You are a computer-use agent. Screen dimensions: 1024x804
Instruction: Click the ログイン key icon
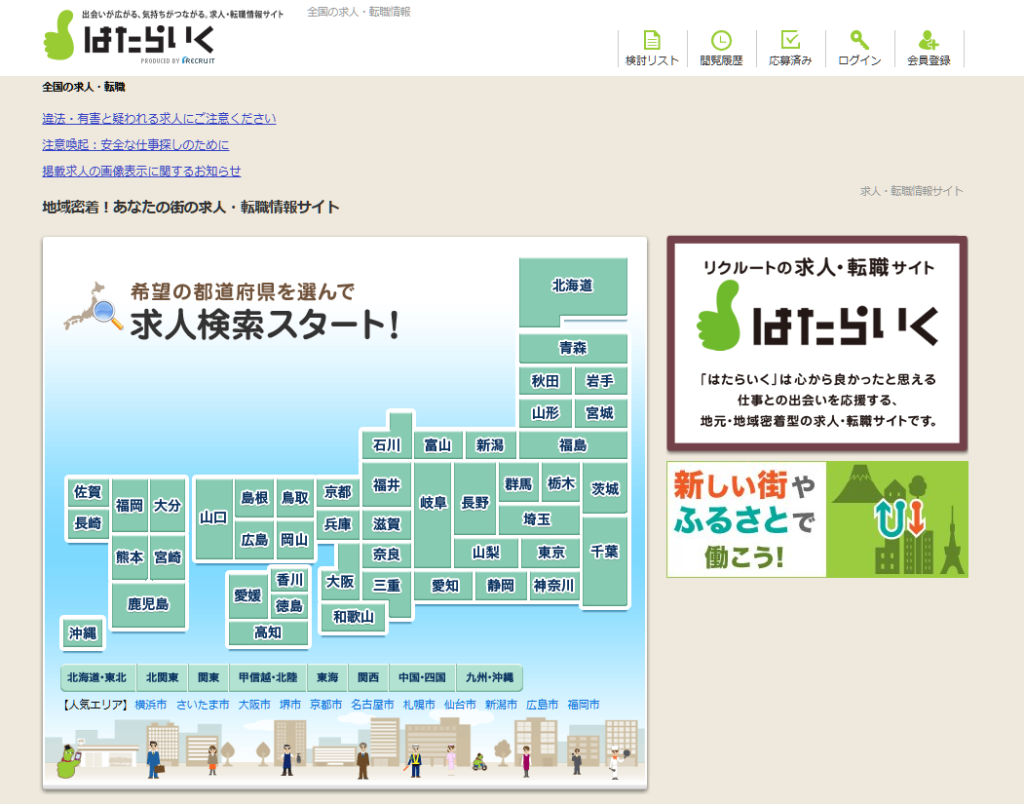tap(859, 40)
